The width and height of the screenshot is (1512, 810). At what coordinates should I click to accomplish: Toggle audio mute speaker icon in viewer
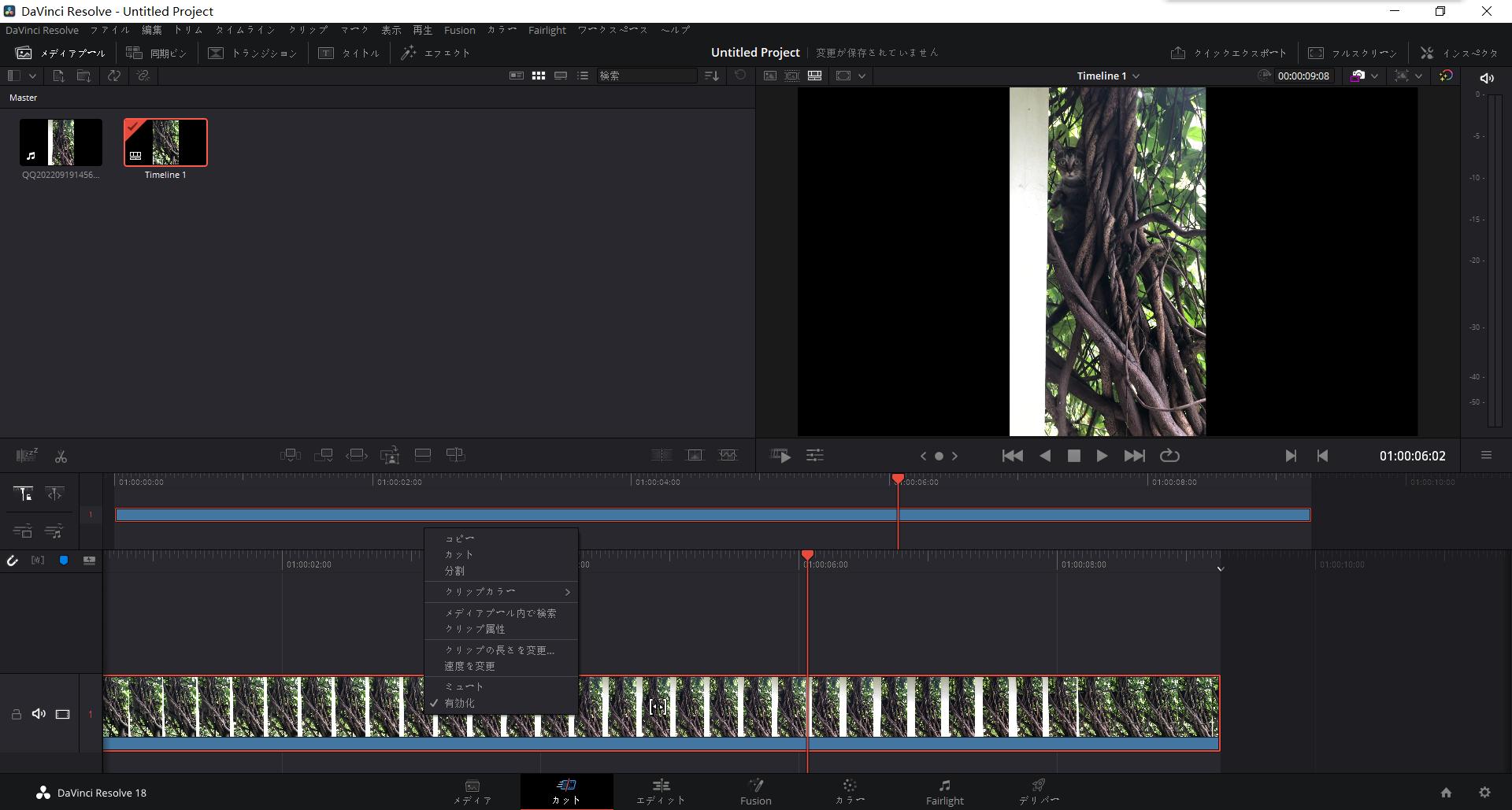1487,78
